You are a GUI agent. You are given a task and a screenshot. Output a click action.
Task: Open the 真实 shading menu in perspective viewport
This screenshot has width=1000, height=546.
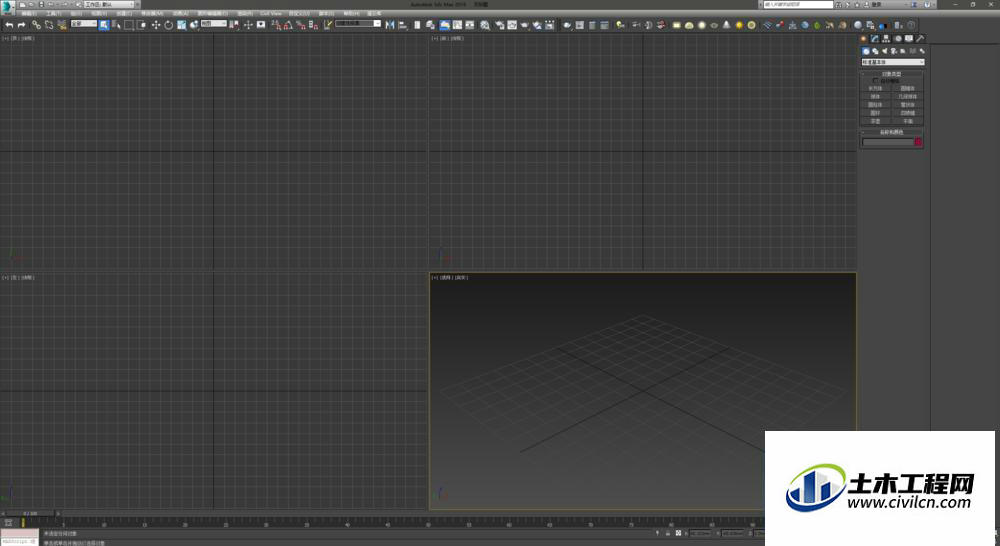462,277
